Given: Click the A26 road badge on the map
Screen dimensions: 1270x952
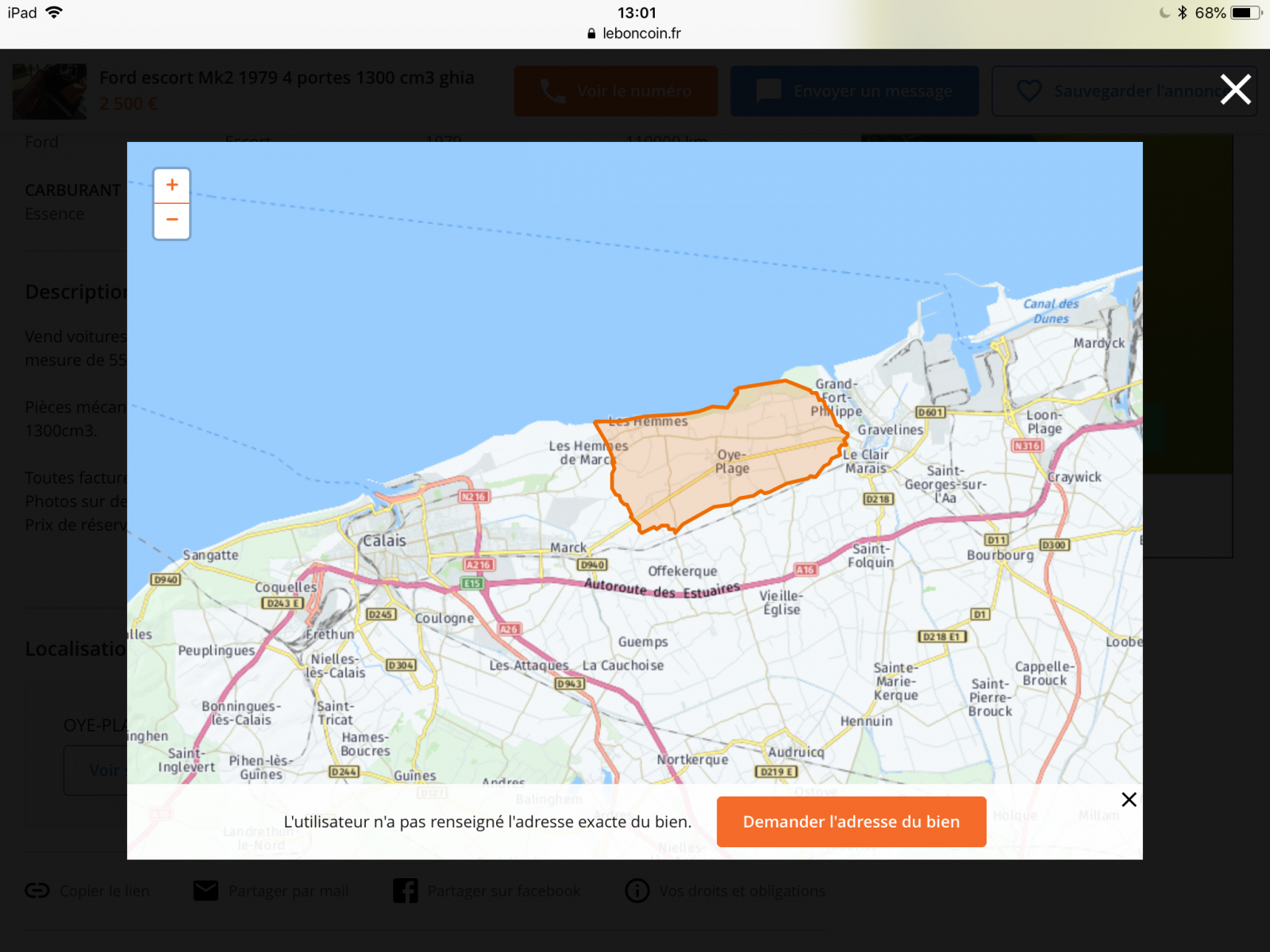Looking at the screenshot, I should 509,629.
